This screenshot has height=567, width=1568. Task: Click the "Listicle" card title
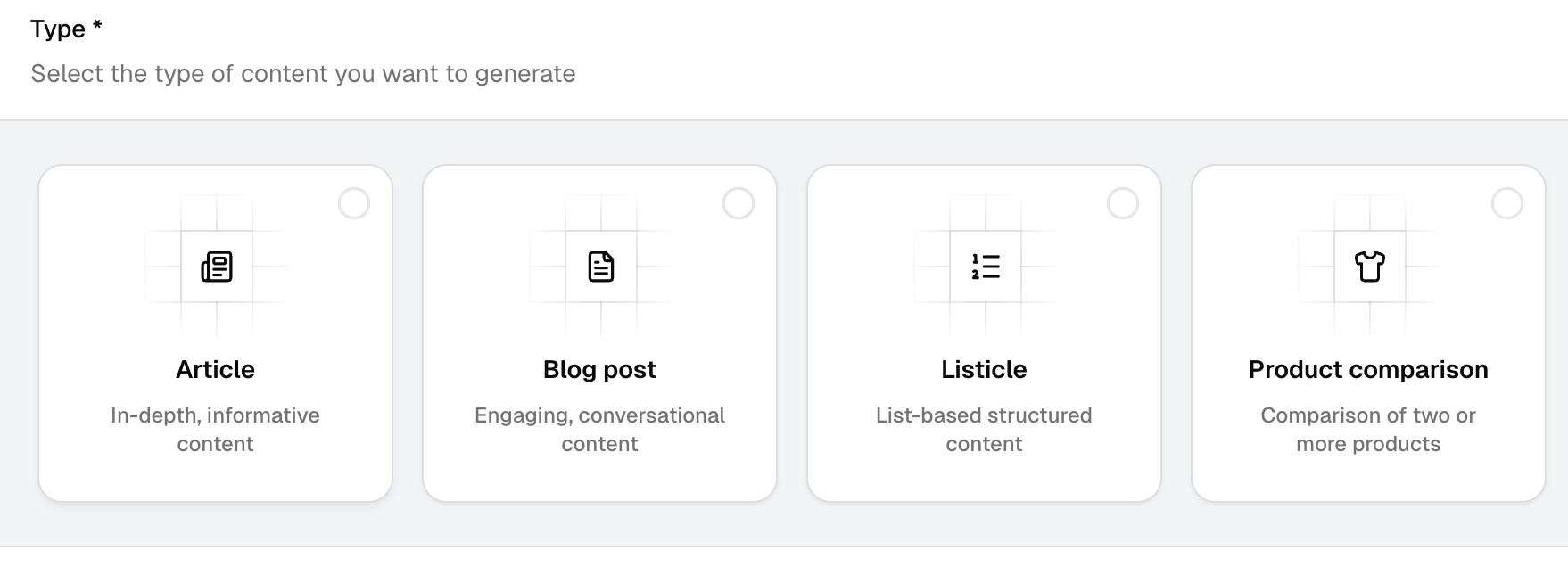click(985, 370)
